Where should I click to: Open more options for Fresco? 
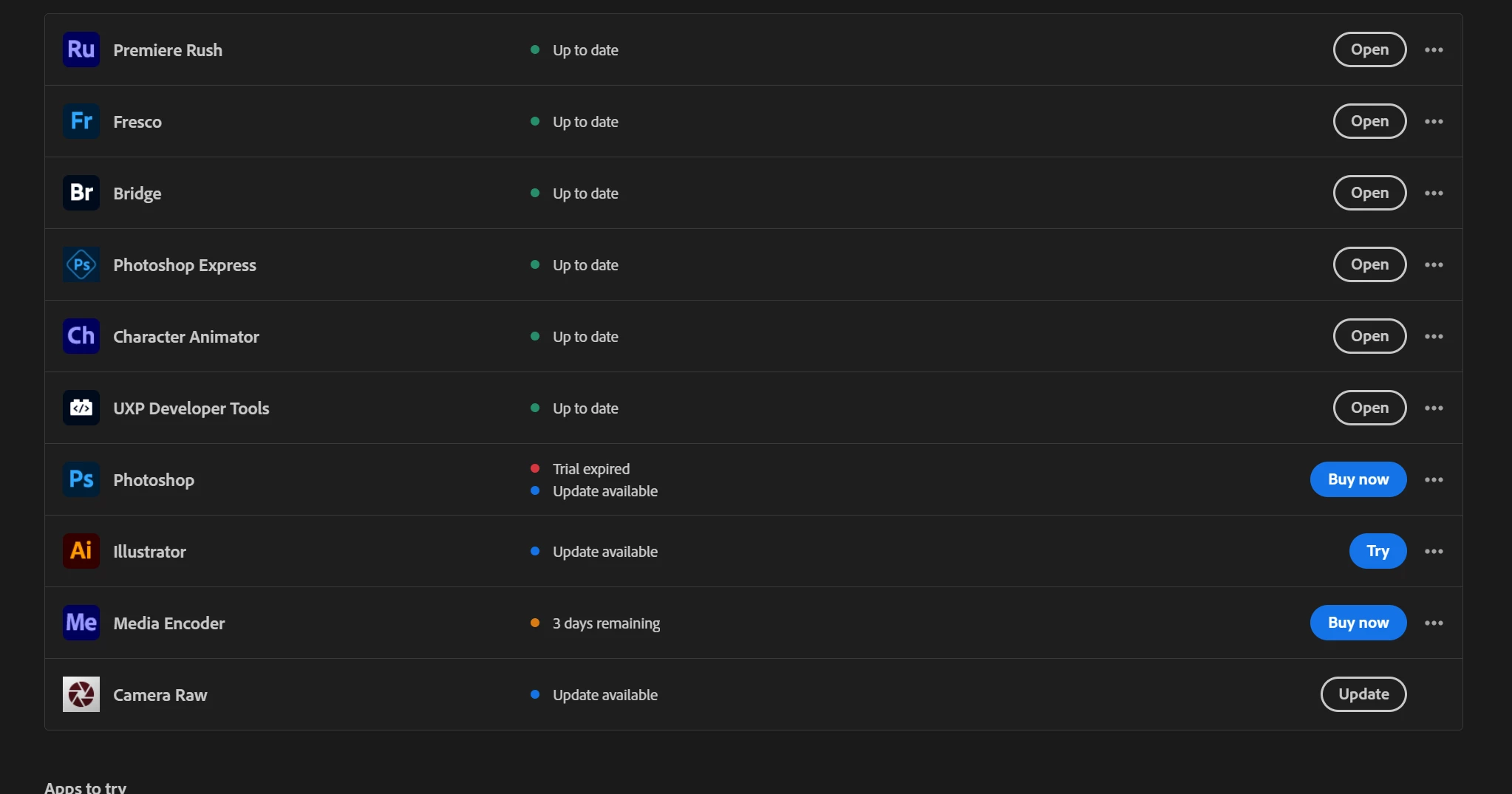tap(1434, 121)
